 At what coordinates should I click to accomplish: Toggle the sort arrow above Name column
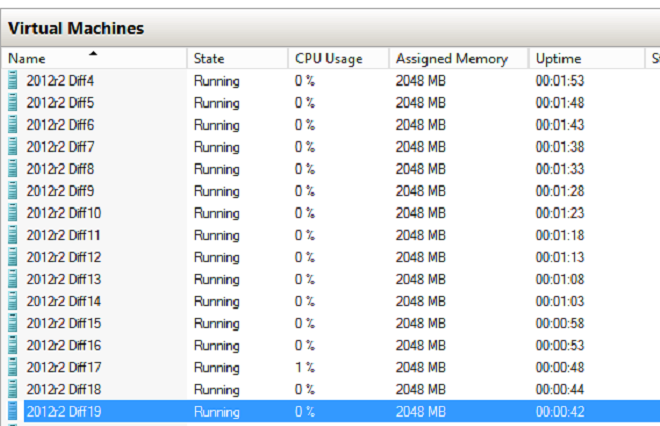[x=93, y=53]
